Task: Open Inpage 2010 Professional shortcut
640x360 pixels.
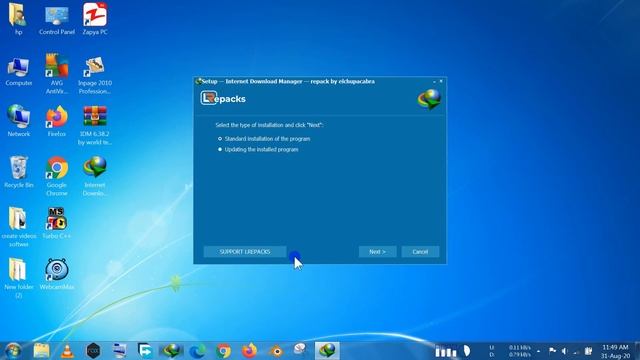Action: coord(95,76)
